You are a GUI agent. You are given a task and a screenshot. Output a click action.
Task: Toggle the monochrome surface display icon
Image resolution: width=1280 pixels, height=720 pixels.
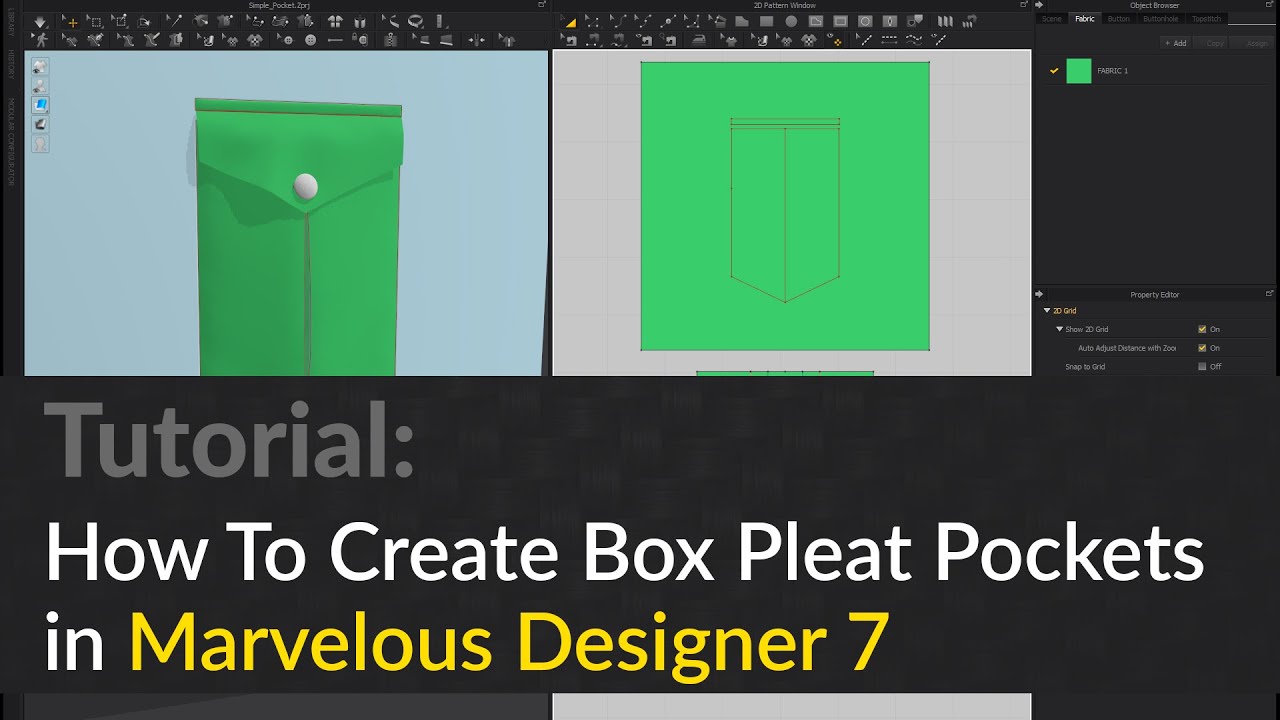[40, 124]
